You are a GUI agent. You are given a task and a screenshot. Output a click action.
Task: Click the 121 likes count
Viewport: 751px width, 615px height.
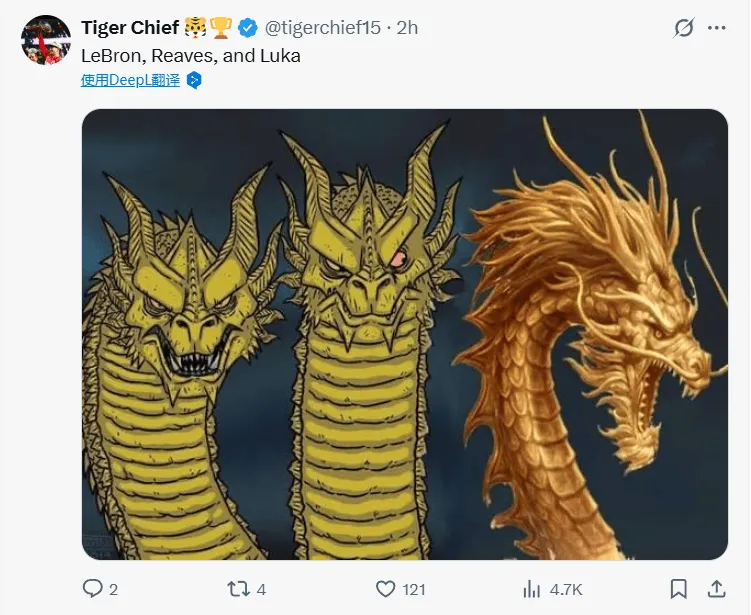[x=415, y=589]
